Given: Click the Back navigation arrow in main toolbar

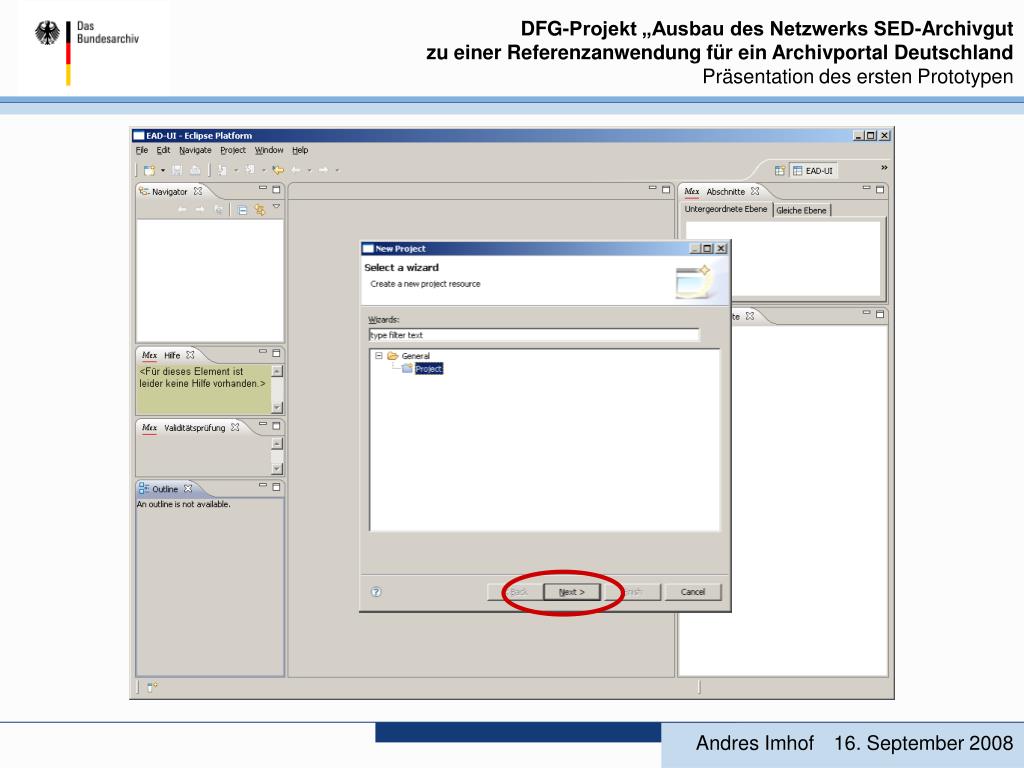Looking at the screenshot, I should click(296, 170).
